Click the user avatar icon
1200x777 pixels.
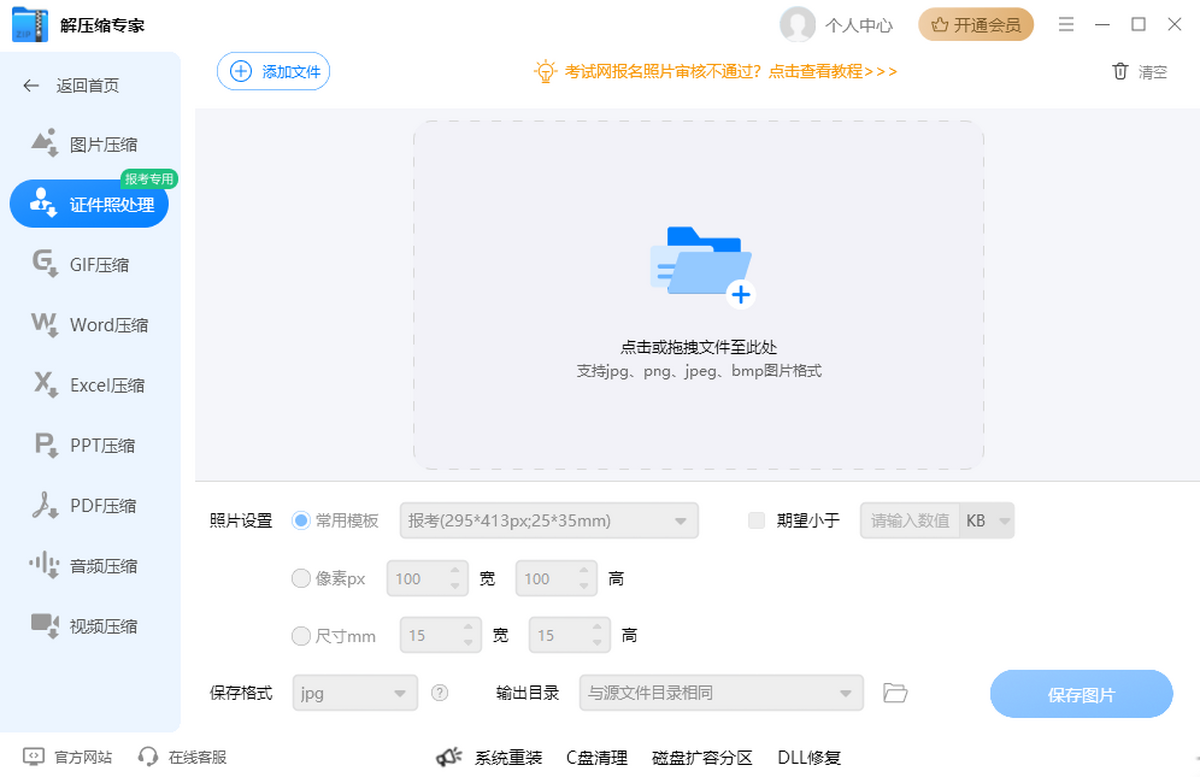tap(797, 25)
